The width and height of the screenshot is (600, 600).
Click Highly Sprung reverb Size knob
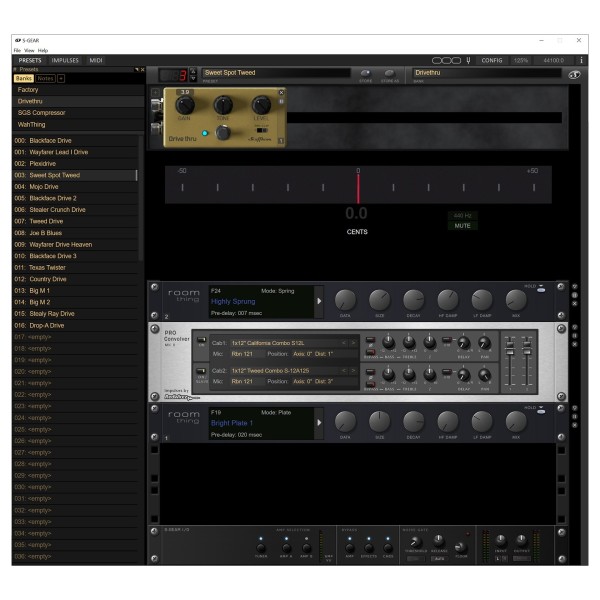click(380, 300)
